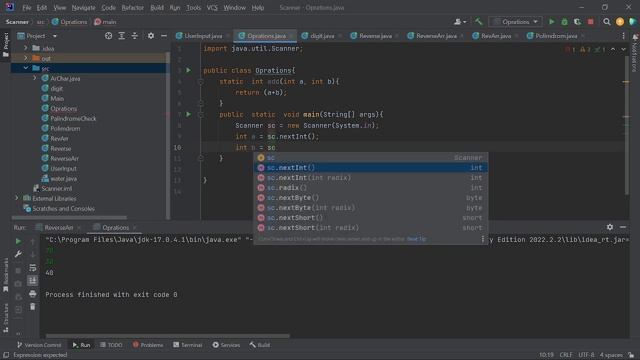Open the Build menu
The height and width of the screenshot is (360, 640).
coord(157,7)
